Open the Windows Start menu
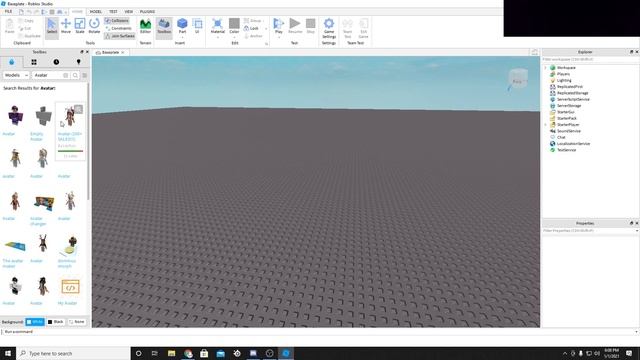Screen dimensions: 640x360 (8, 353)
